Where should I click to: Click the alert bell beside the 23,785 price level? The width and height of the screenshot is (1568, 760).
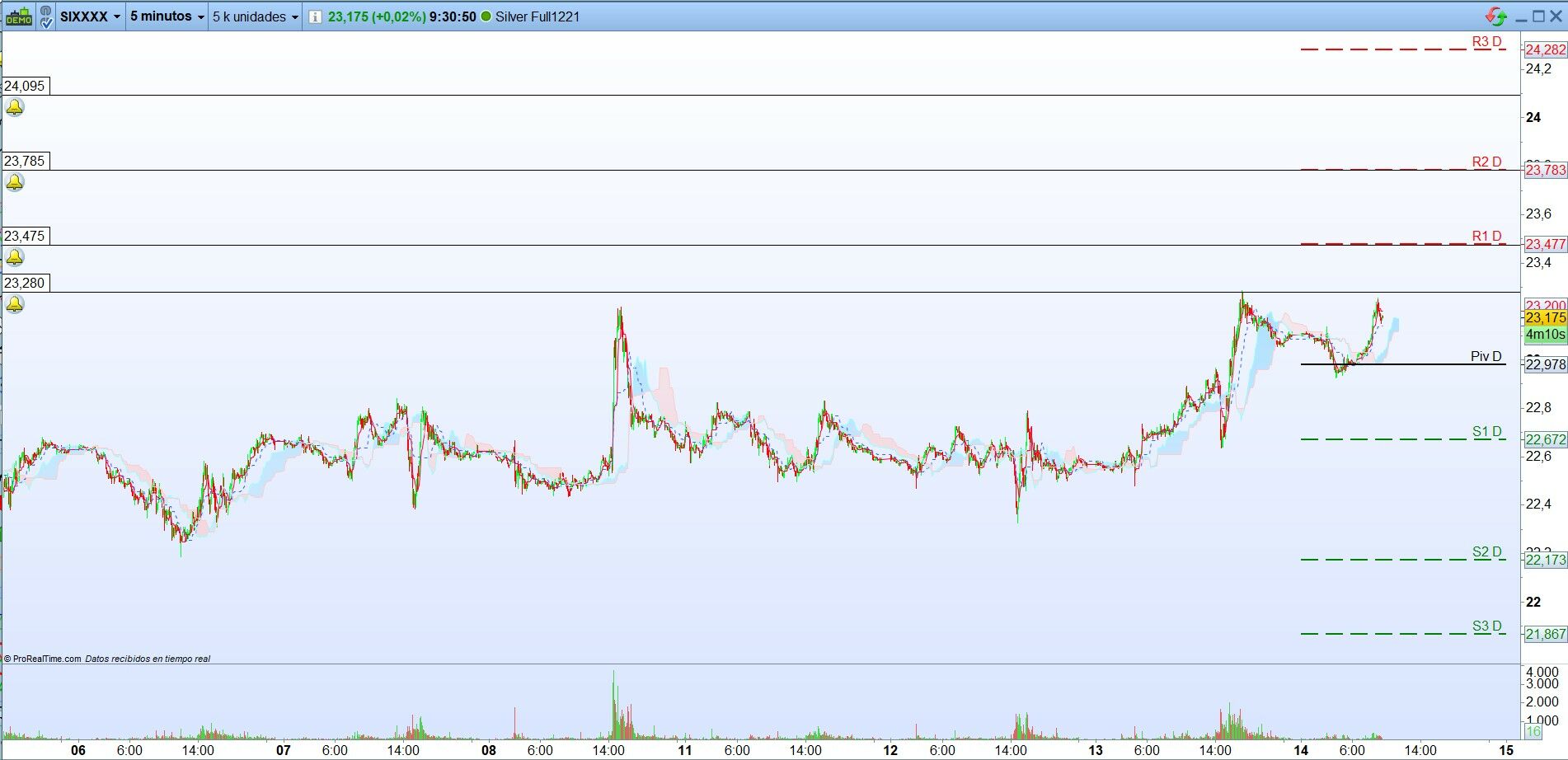point(14,183)
